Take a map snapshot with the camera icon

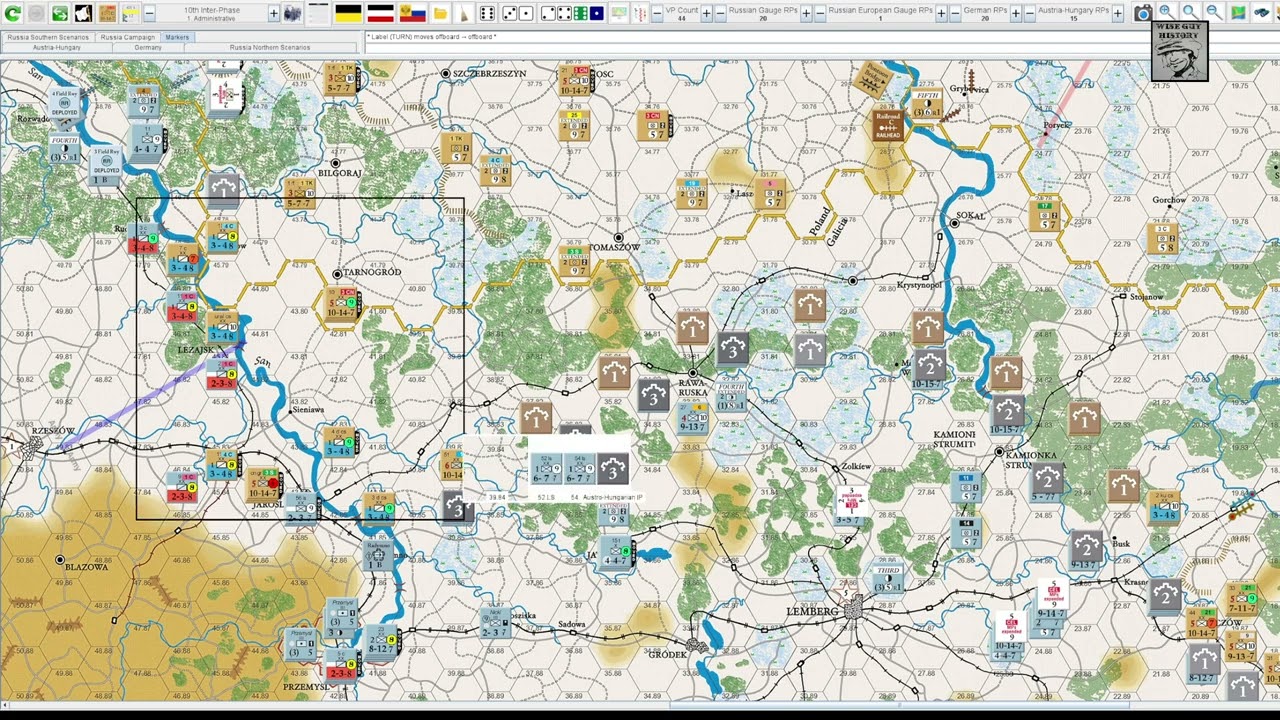click(1143, 13)
